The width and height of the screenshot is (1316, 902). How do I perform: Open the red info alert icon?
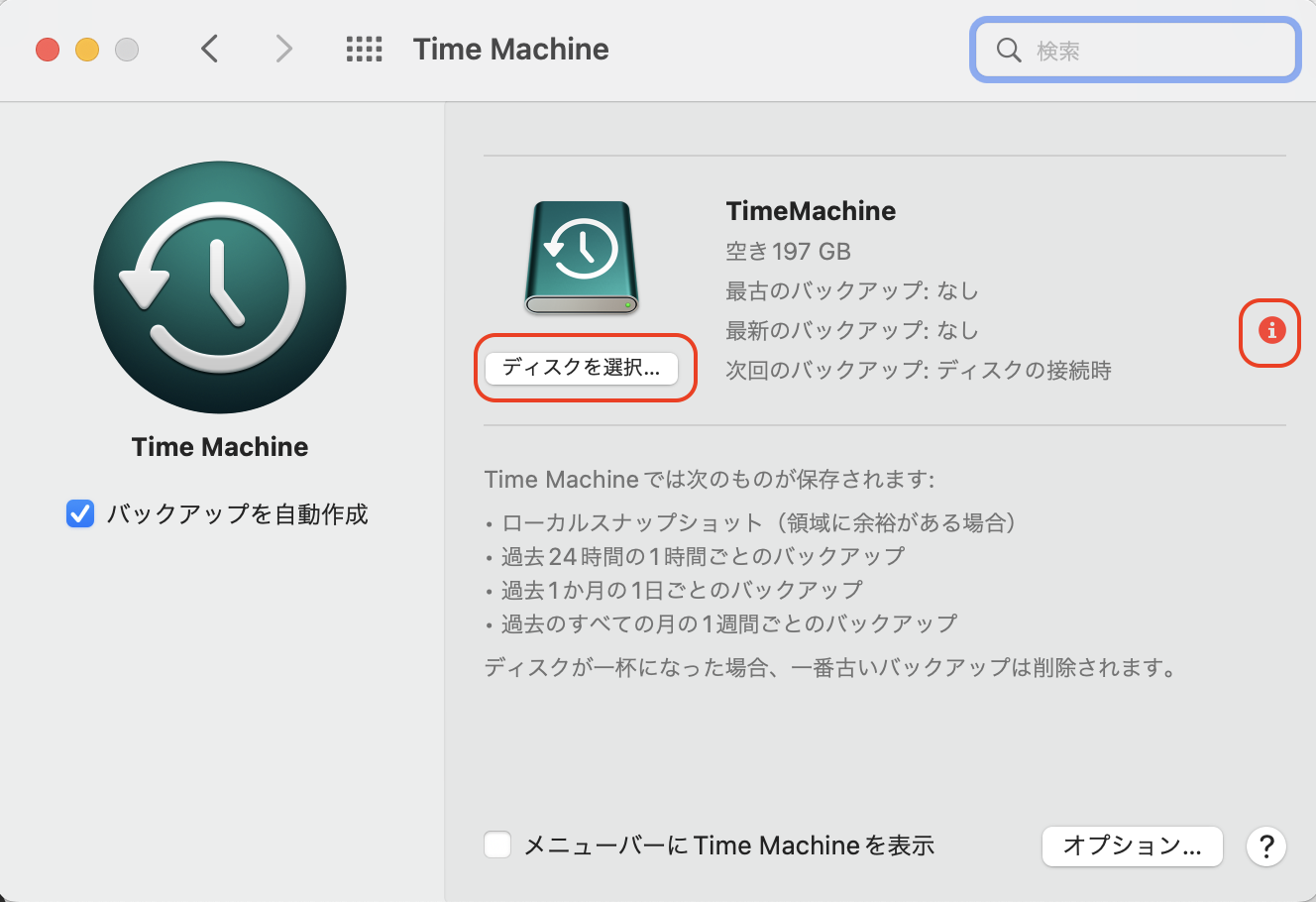[1271, 330]
